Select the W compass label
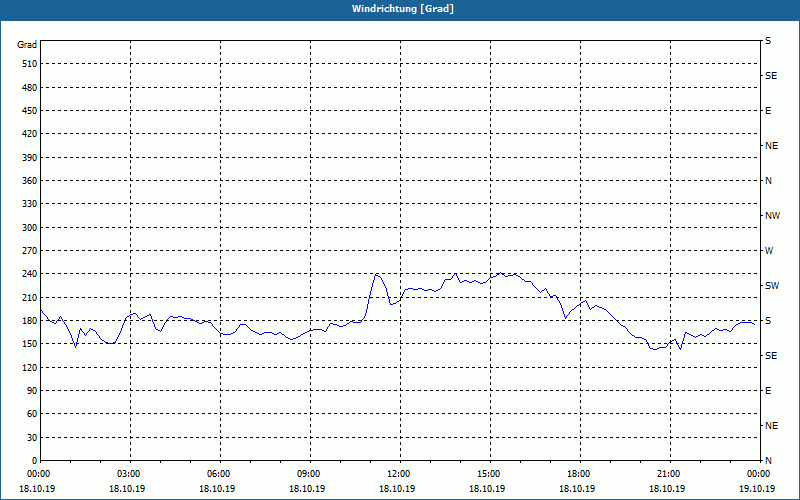 (769, 251)
